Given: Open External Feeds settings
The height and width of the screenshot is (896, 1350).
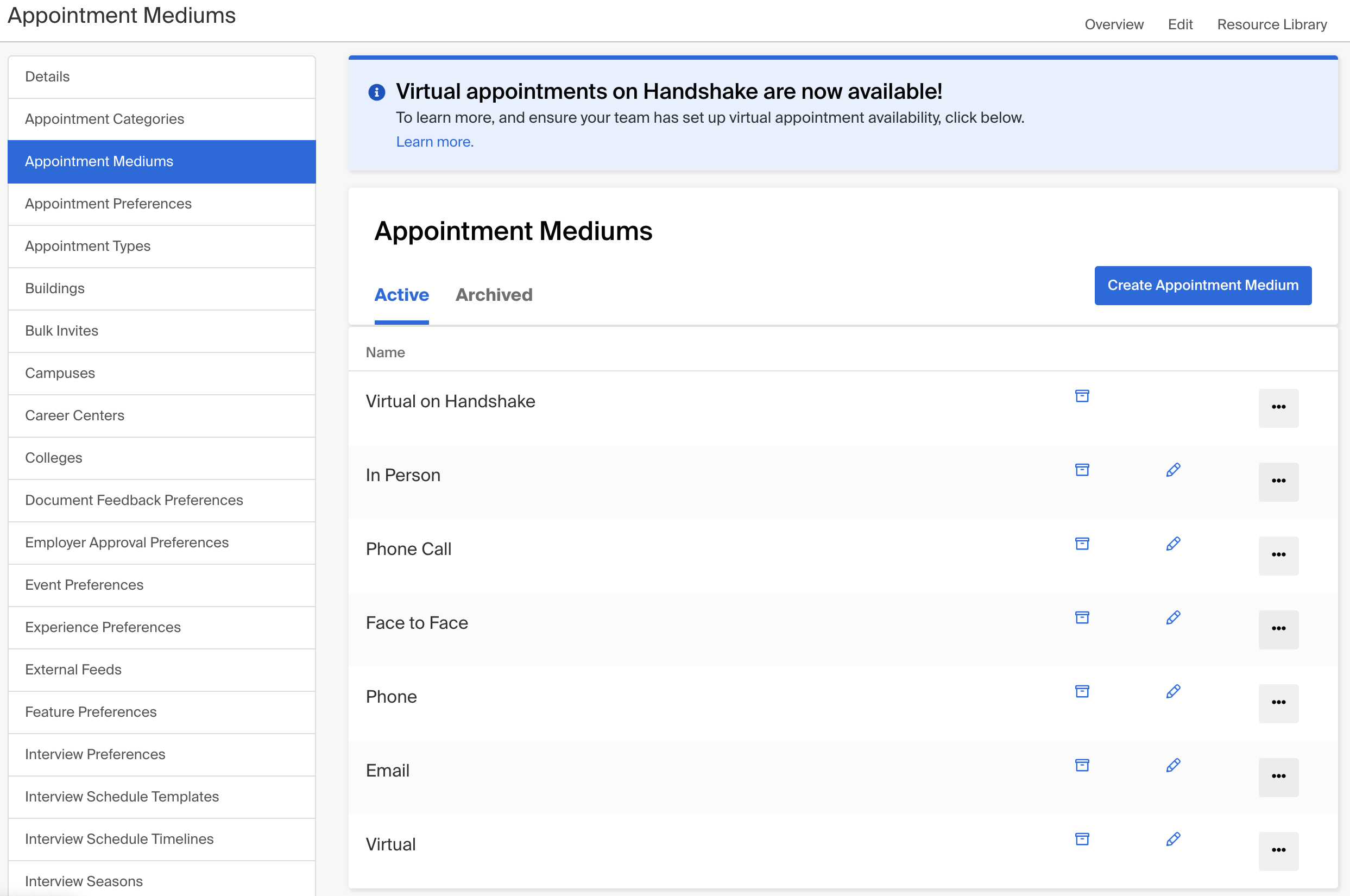Looking at the screenshot, I should click(162, 670).
